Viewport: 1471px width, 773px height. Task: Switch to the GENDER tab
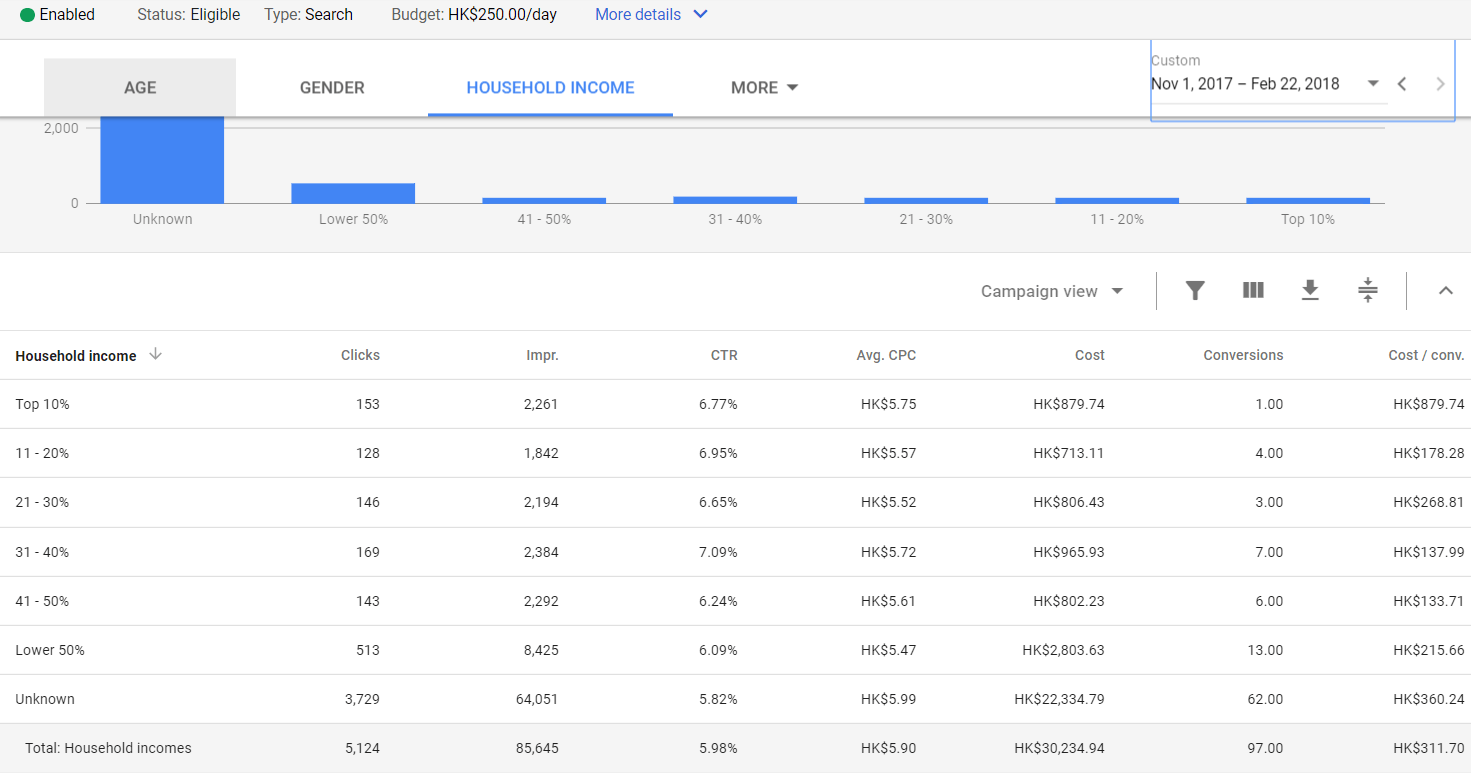tap(331, 88)
